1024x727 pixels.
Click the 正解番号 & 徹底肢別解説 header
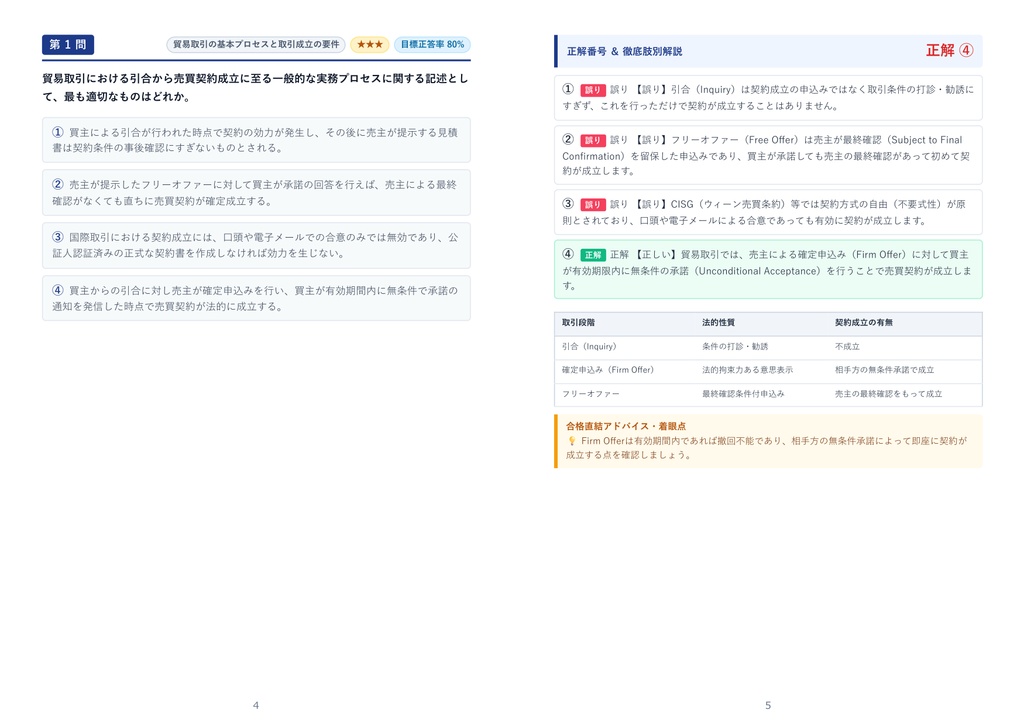point(624,51)
